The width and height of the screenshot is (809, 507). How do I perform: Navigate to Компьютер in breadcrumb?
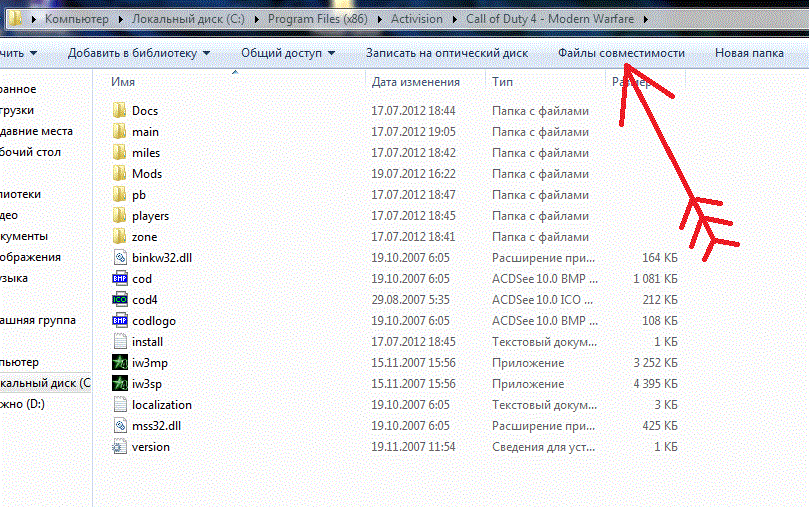77,19
